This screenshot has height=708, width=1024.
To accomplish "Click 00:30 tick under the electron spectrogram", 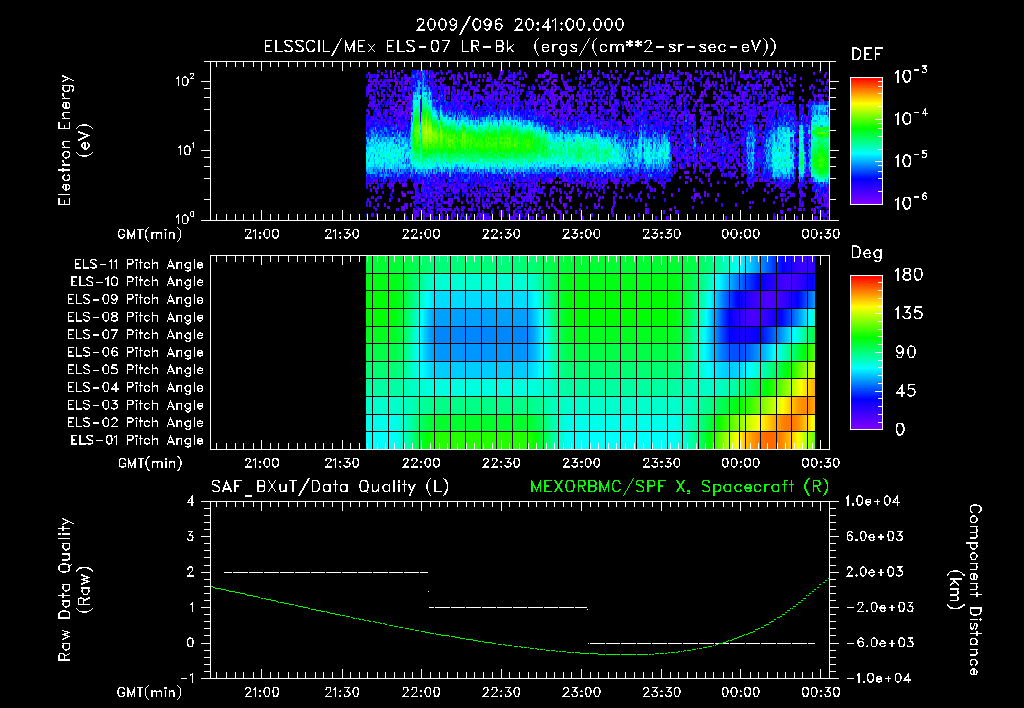I will coord(820,234).
